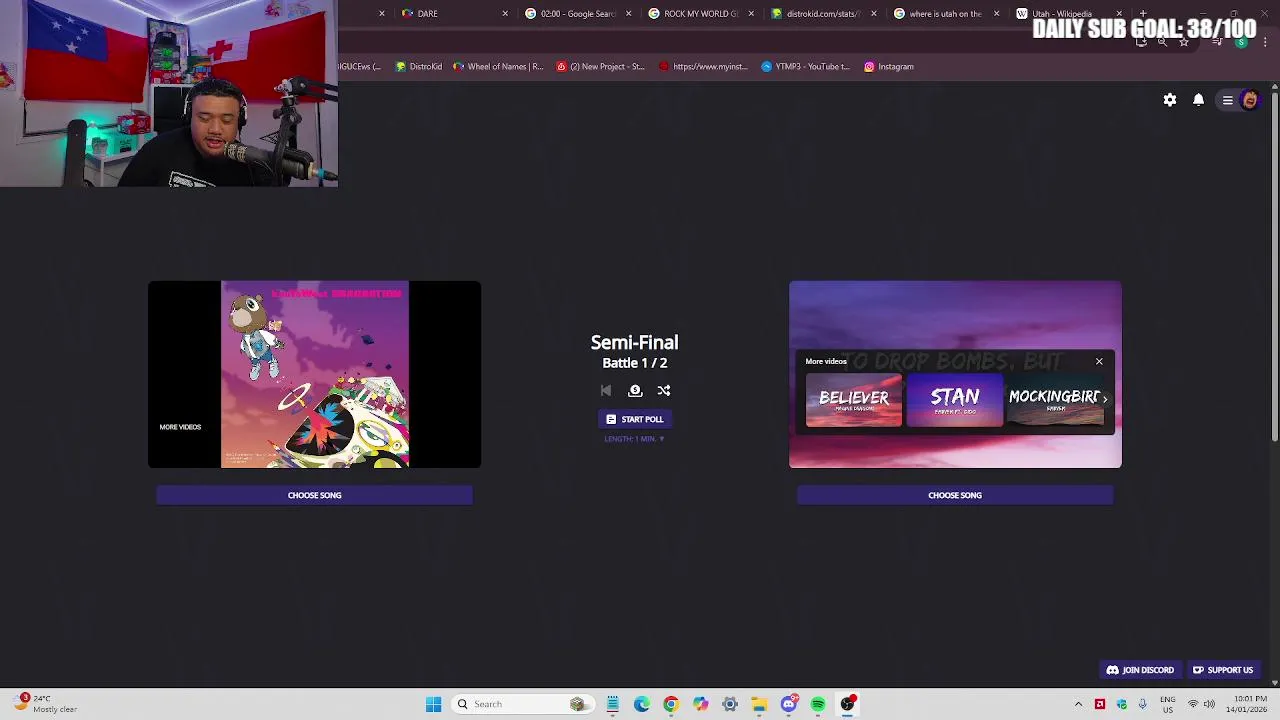Start the poll
1280x720 pixels.
click(634, 419)
